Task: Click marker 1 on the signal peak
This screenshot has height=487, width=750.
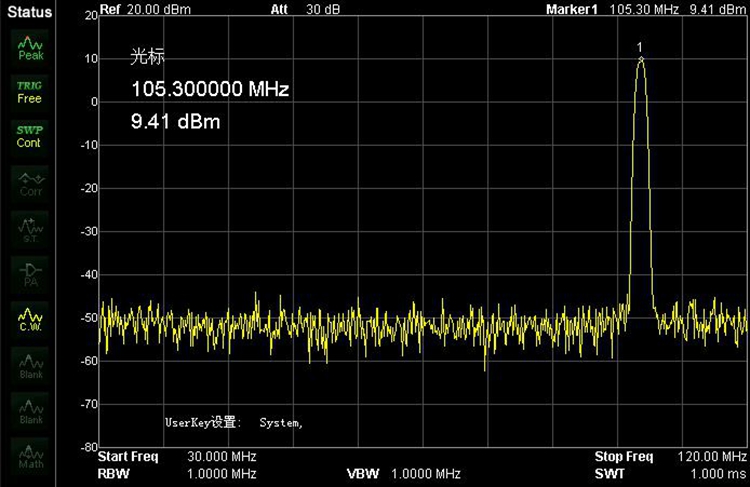Action: coord(640,55)
